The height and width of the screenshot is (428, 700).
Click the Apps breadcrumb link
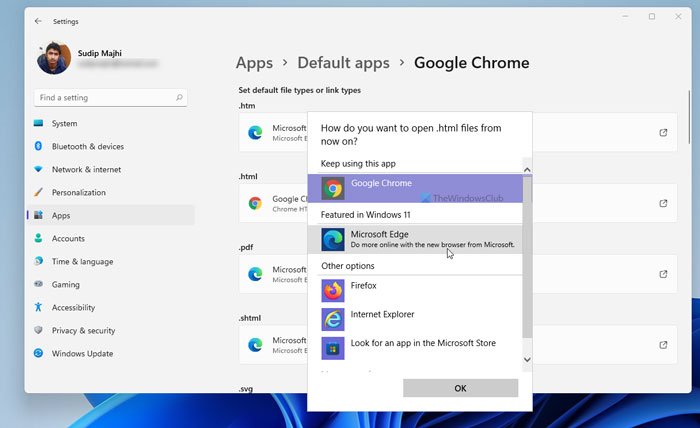click(254, 63)
